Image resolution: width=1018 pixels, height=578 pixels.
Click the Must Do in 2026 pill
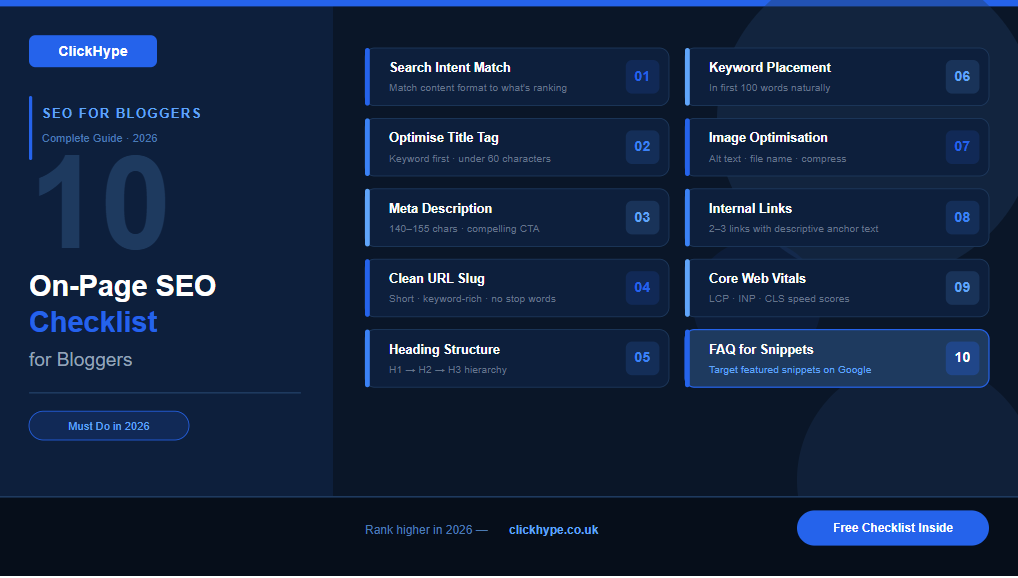click(x=108, y=425)
